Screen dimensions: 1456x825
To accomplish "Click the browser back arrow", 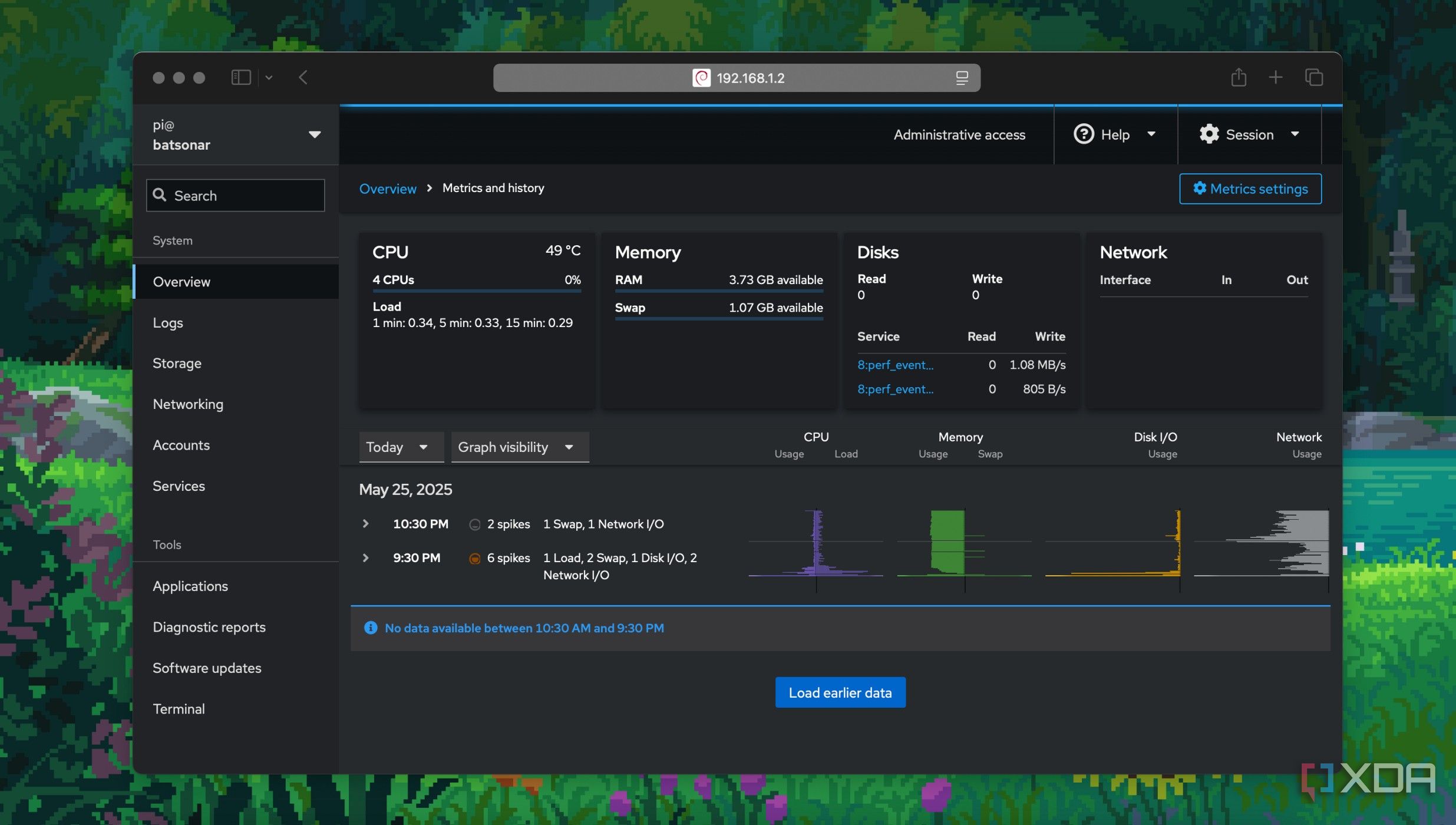I will 303,77.
